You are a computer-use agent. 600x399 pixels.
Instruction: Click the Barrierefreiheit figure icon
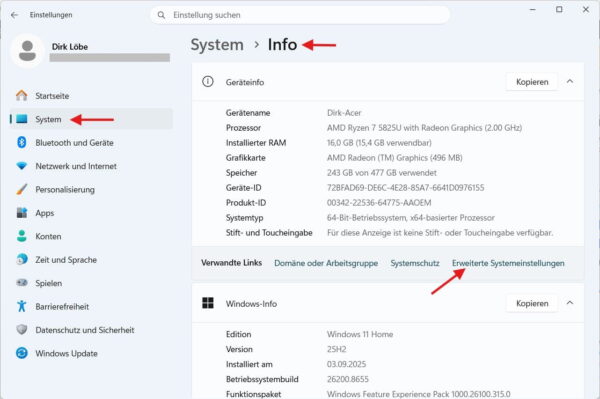coord(22,306)
